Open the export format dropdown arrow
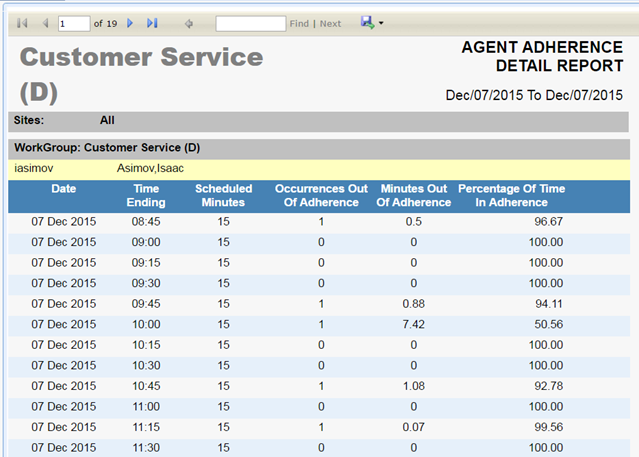Image resolution: width=639 pixels, height=457 pixels. [x=381, y=23]
